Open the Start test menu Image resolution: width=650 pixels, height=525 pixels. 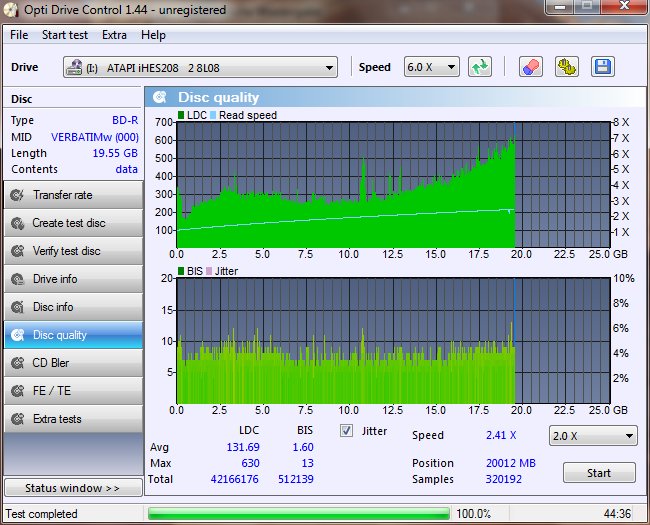tap(65, 35)
